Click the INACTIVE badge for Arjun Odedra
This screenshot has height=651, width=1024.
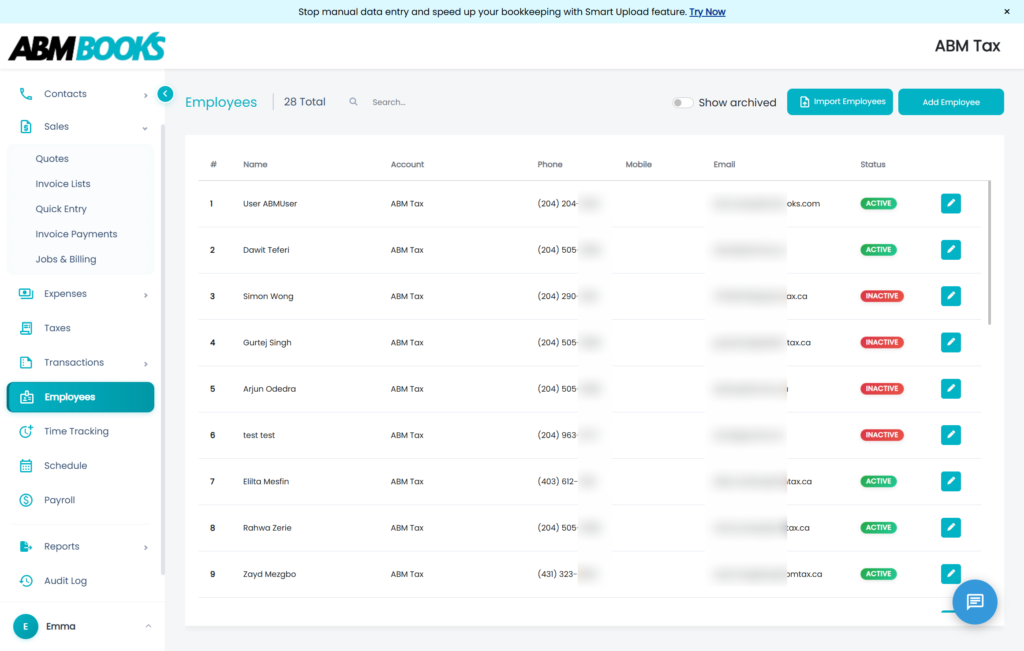point(882,389)
